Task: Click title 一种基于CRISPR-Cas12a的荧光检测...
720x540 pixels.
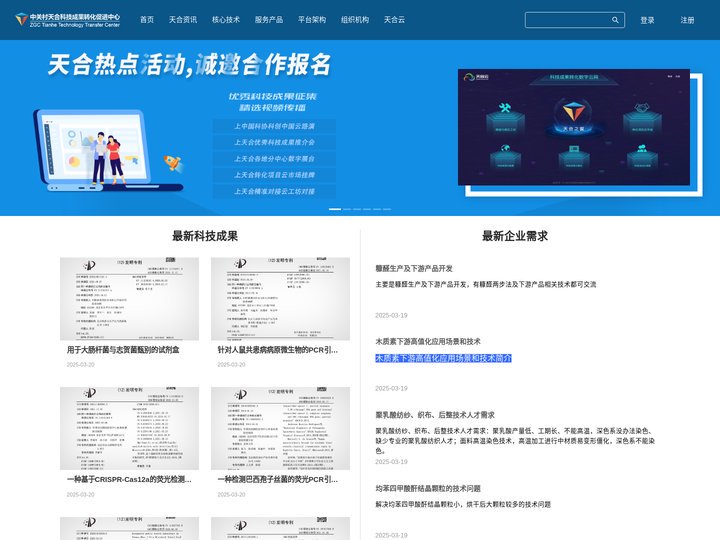Action: [x=129, y=479]
